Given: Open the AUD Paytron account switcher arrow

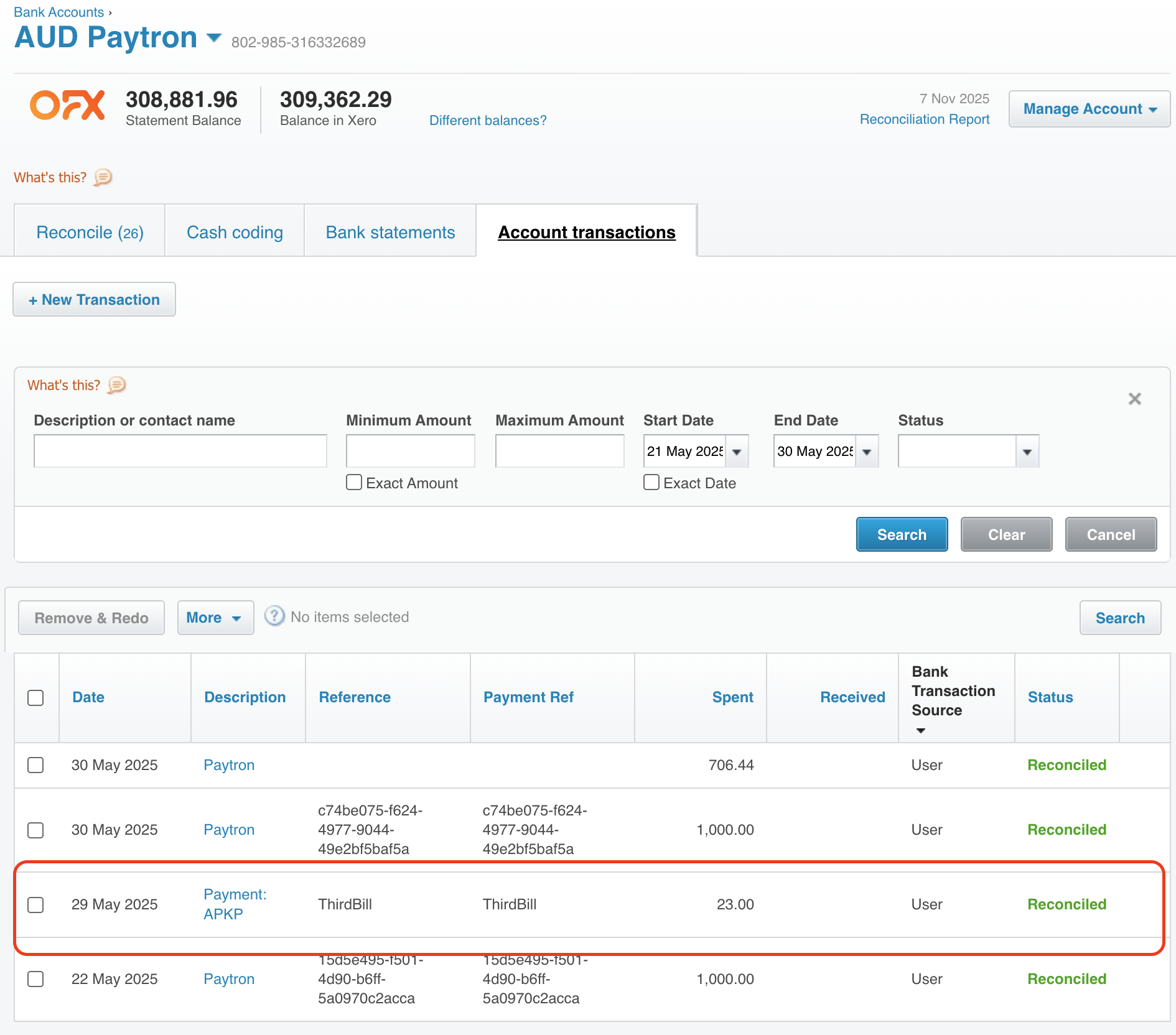Looking at the screenshot, I should click(214, 39).
